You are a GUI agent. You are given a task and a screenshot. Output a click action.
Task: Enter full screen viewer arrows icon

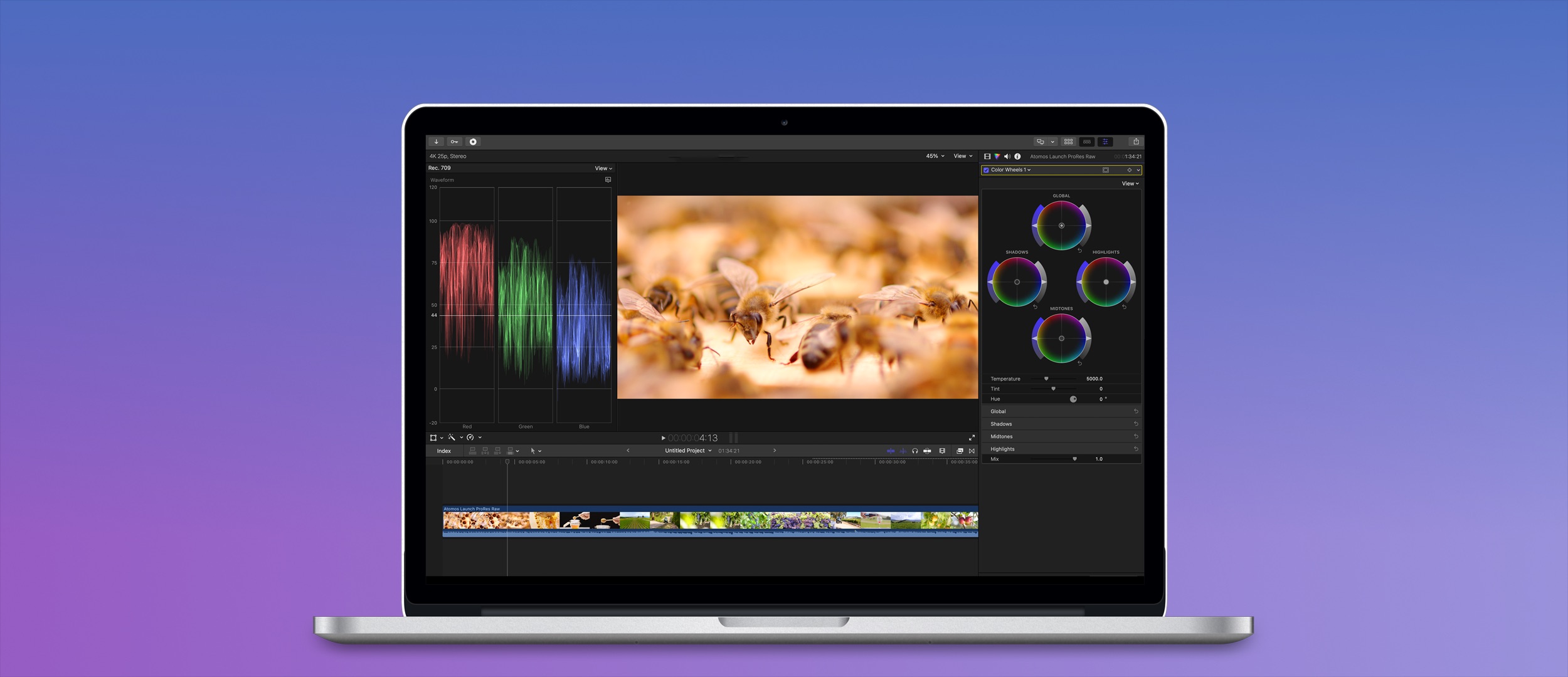point(972,438)
